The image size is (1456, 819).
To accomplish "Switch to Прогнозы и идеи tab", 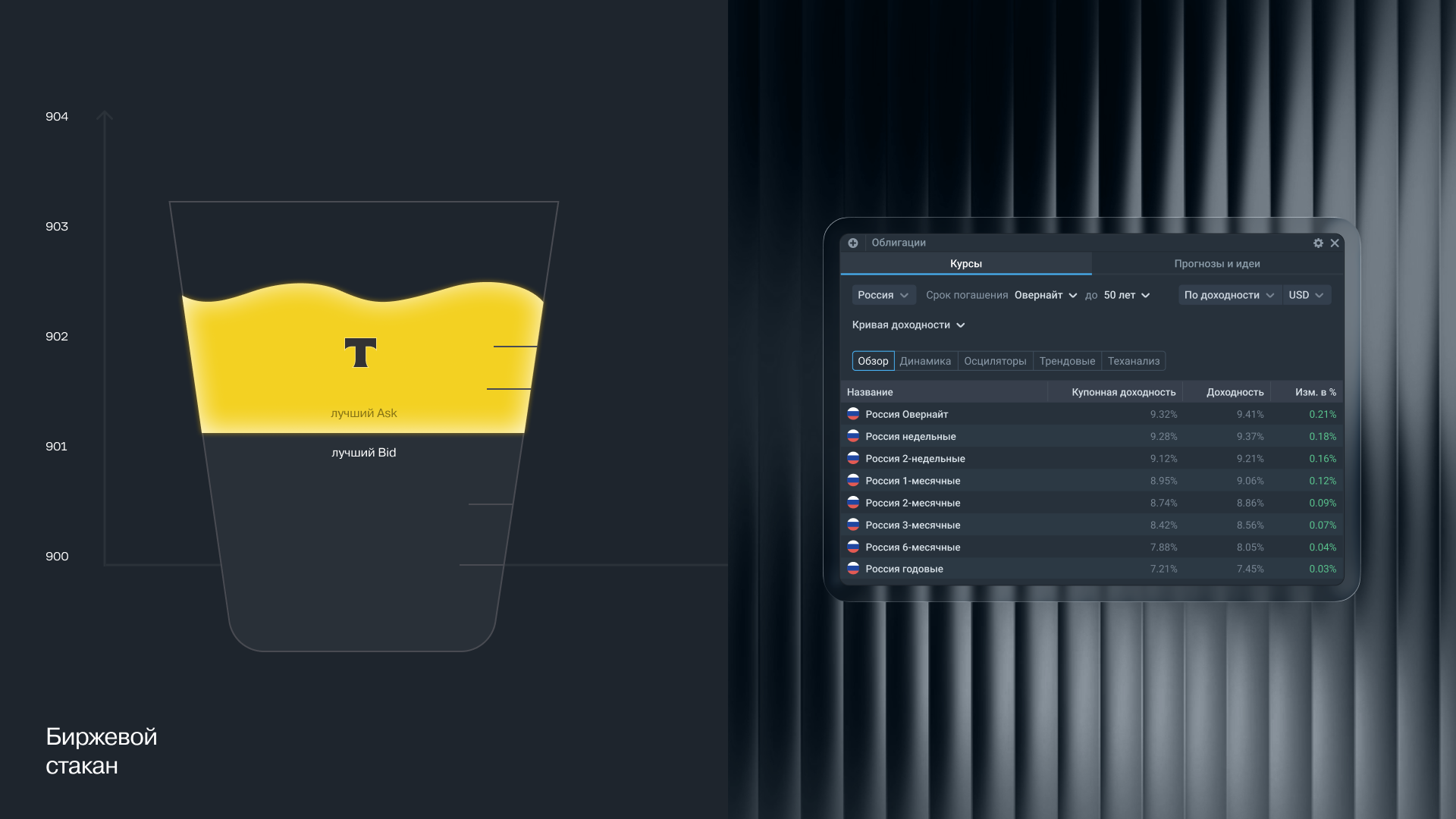I will [1217, 264].
